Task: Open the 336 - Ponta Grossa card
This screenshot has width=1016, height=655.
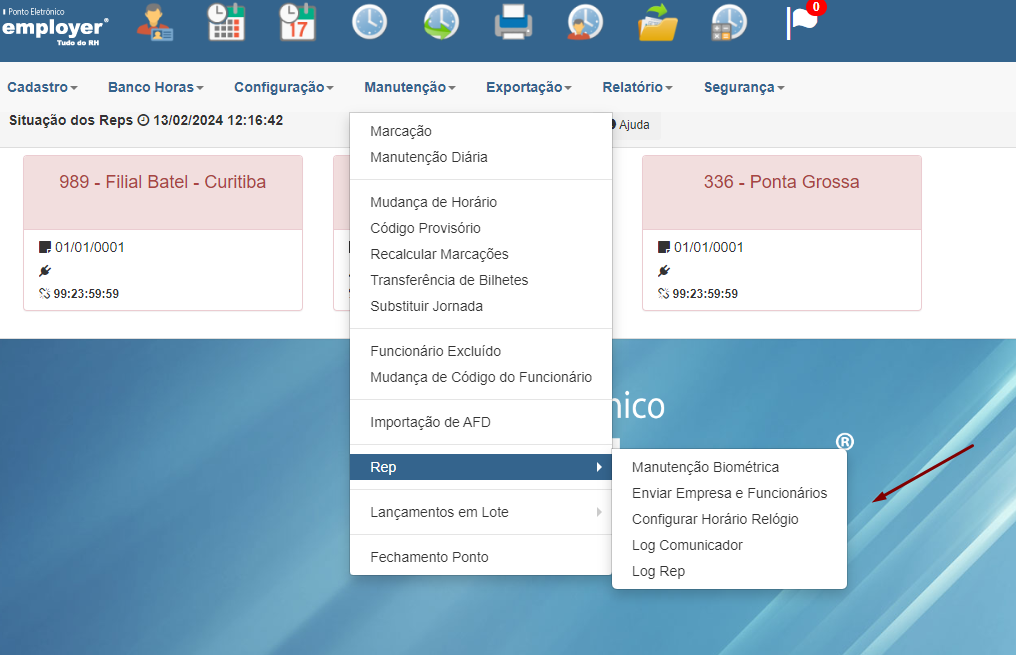Action: [781, 233]
